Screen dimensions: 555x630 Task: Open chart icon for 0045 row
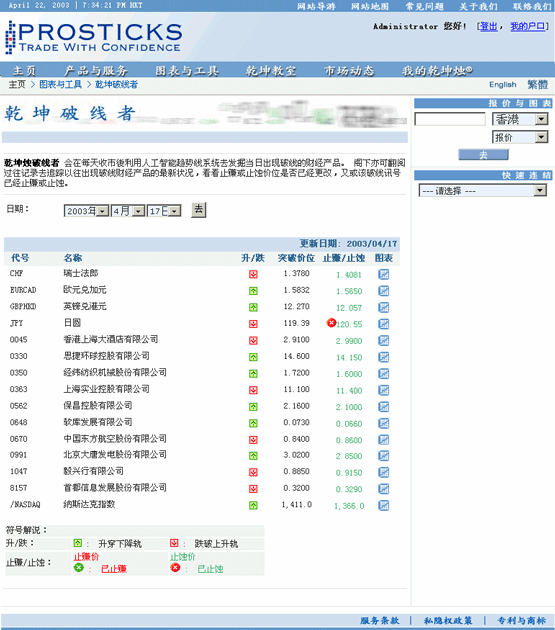384,341
